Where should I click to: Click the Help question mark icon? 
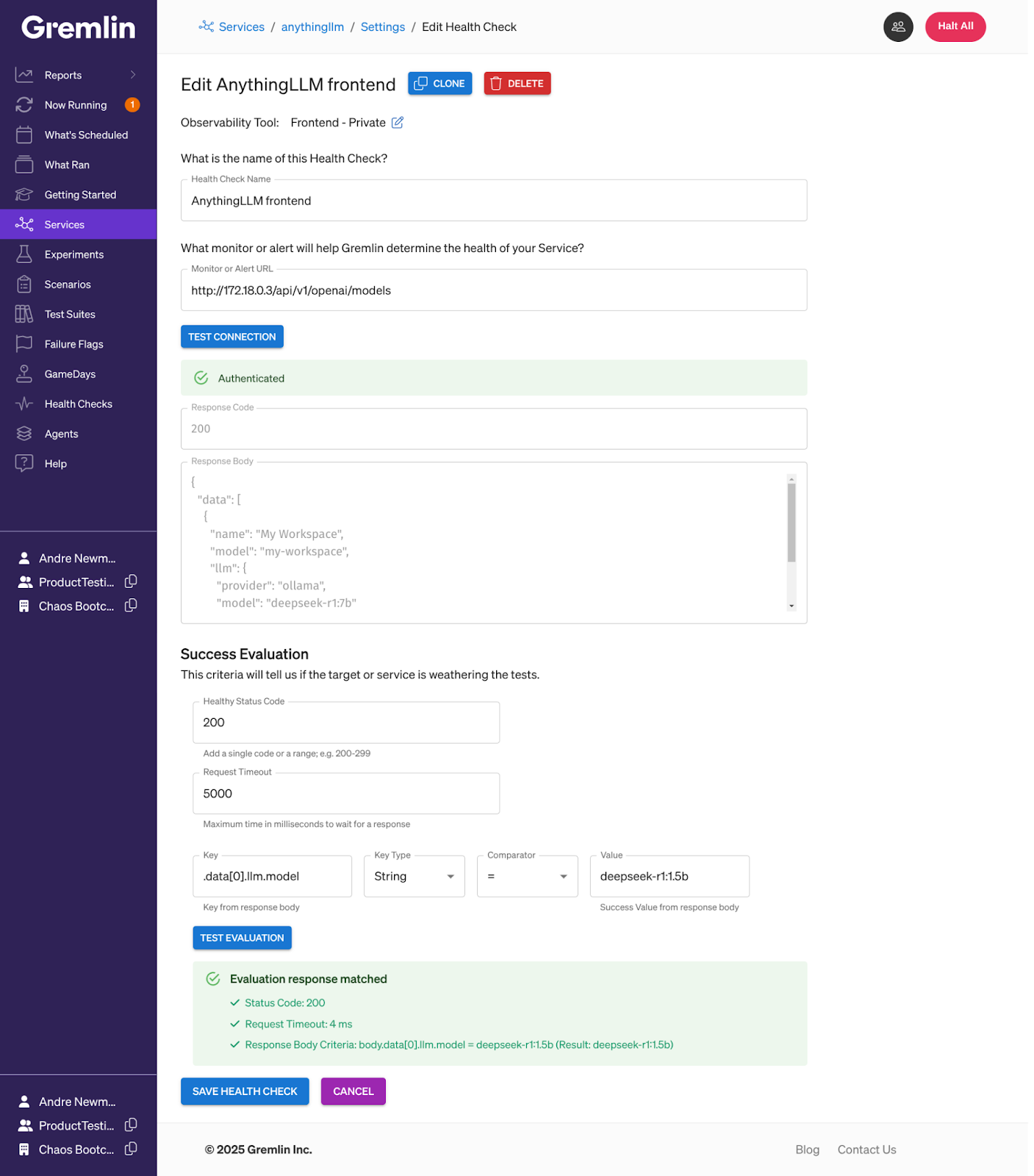(x=24, y=463)
